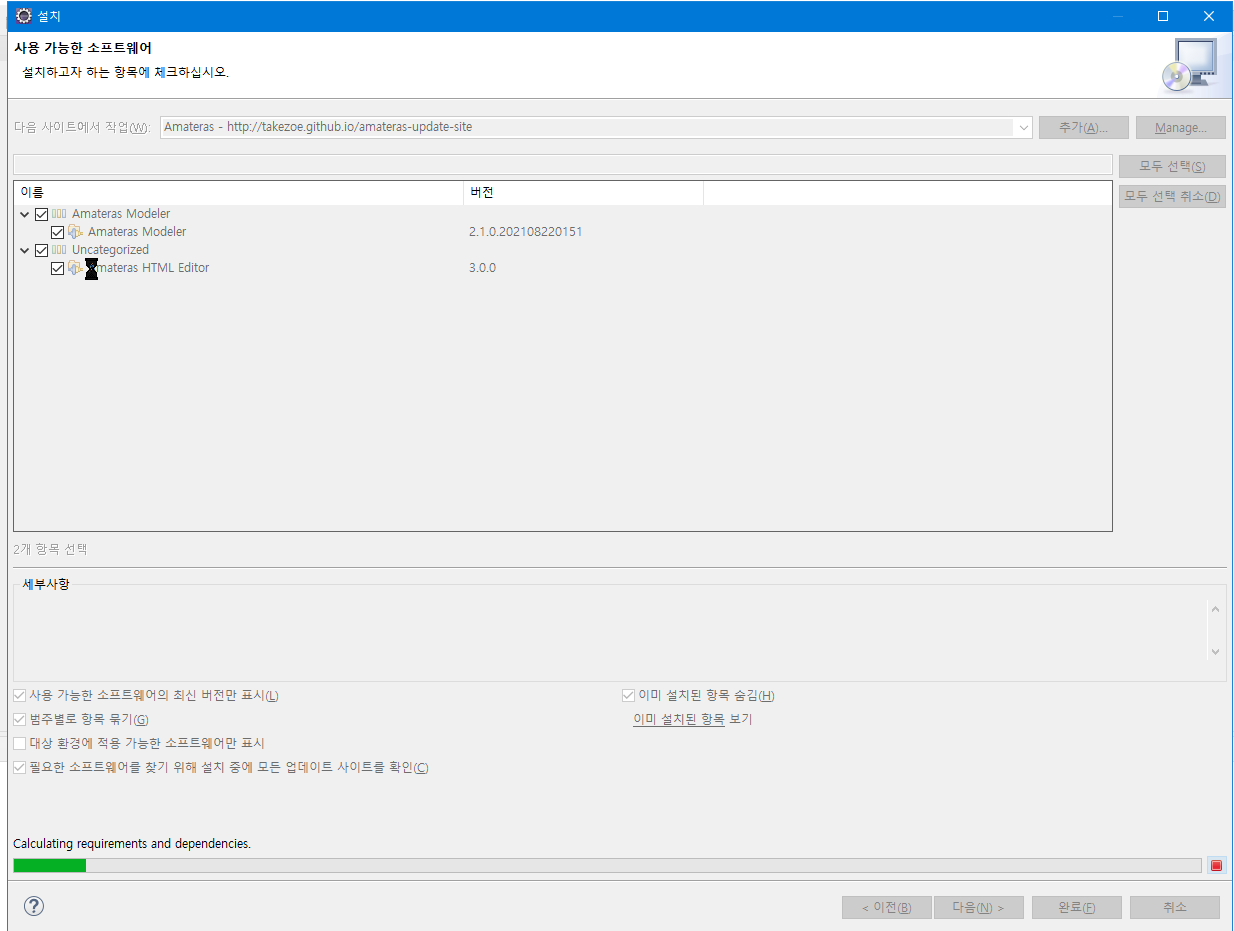Click the 버전 column header
This screenshot has height=931, width=1234.
(583, 193)
